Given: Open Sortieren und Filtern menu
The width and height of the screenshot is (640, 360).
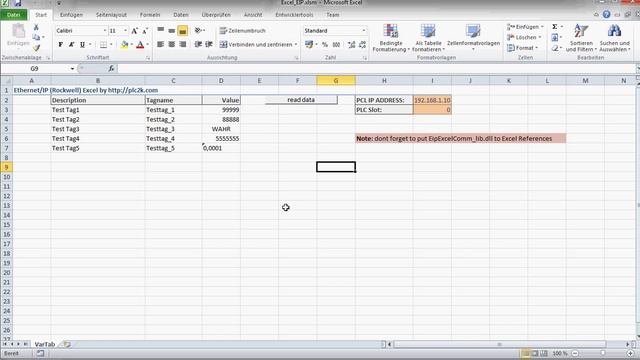Looking at the screenshot, I should 581,38.
